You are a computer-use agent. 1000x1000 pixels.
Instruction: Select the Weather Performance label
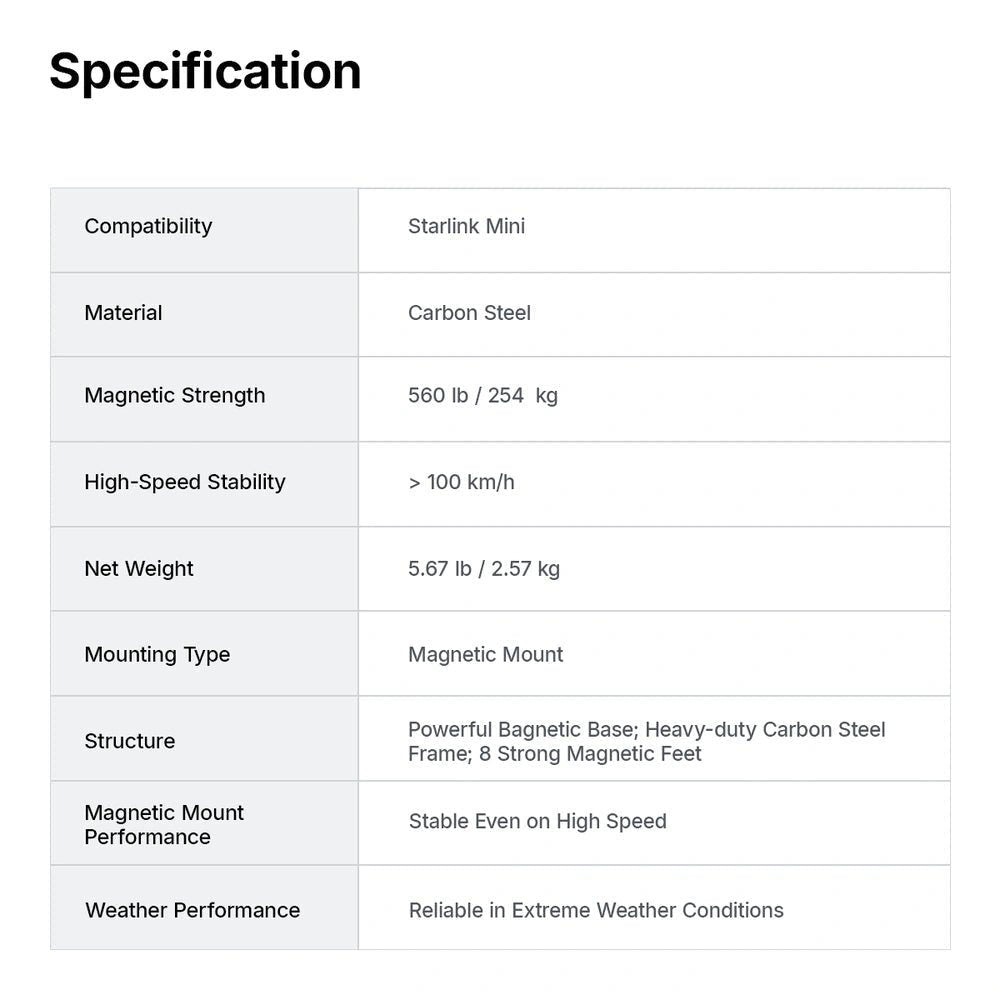[193, 910]
